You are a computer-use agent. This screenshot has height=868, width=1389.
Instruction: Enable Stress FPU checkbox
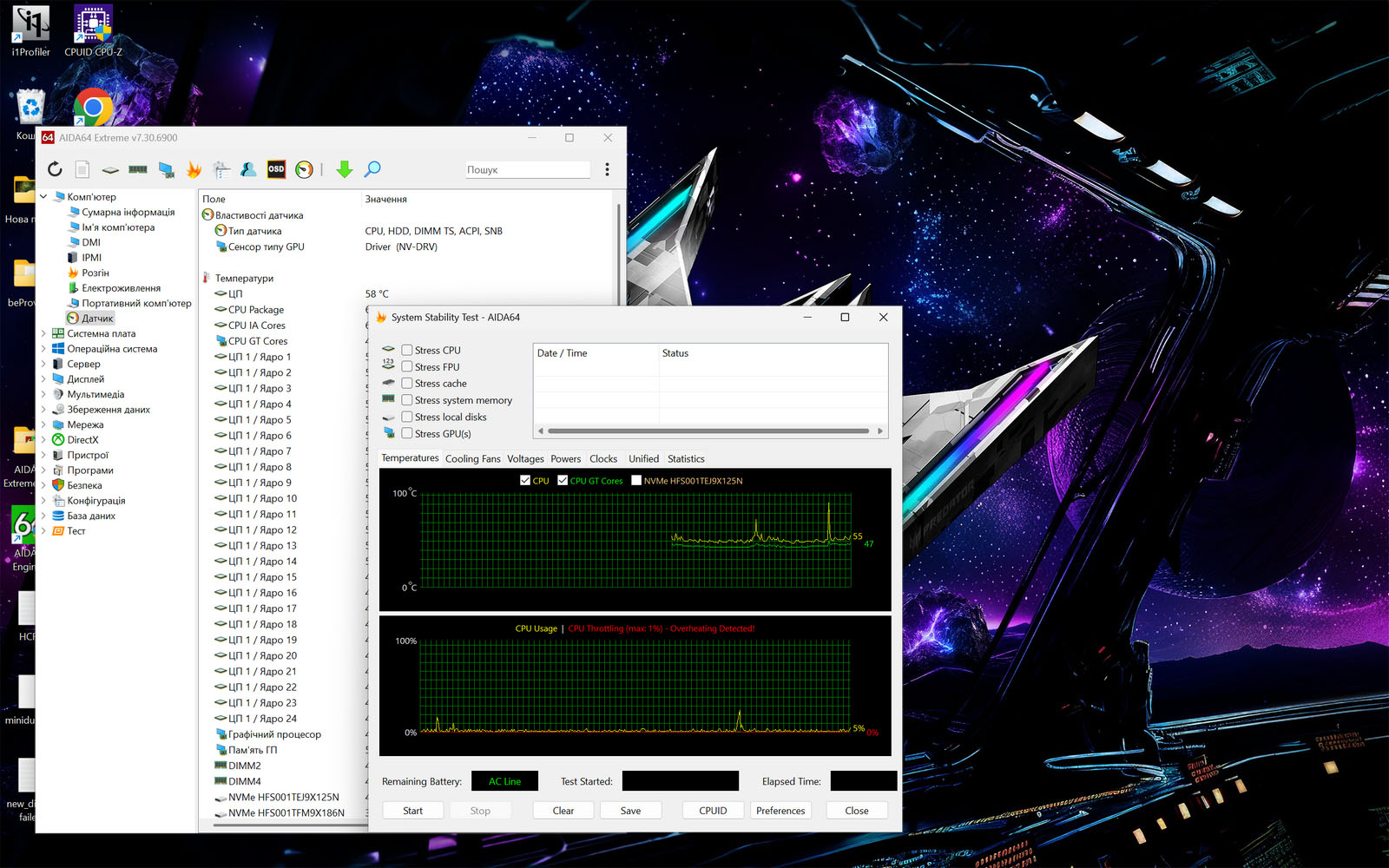tap(406, 367)
